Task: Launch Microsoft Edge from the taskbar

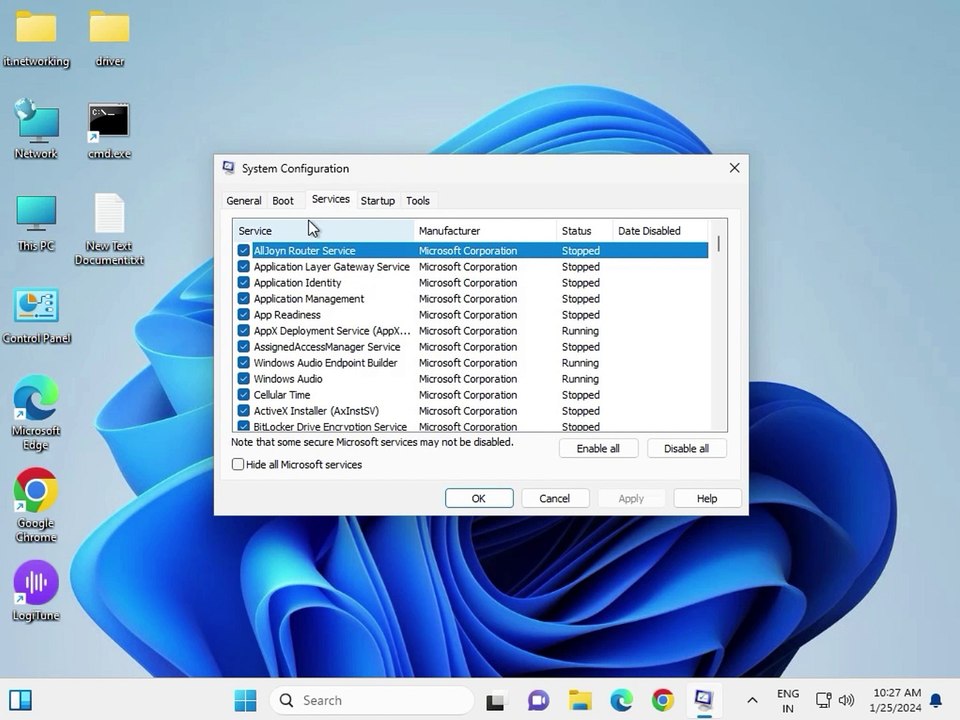Action: pos(621,700)
